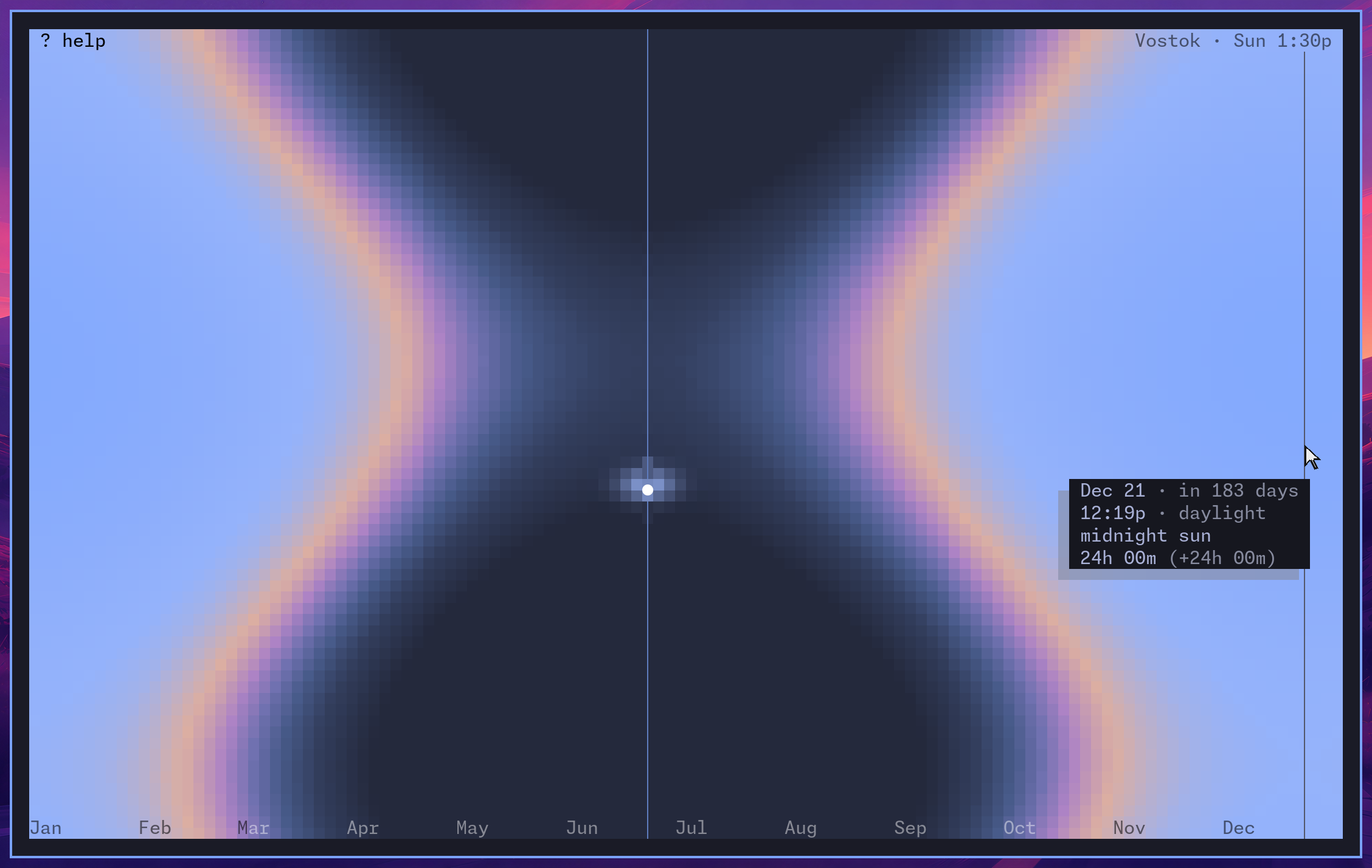Select the Dec month label
This screenshot has width=1372, height=868.
click(1239, 828)
